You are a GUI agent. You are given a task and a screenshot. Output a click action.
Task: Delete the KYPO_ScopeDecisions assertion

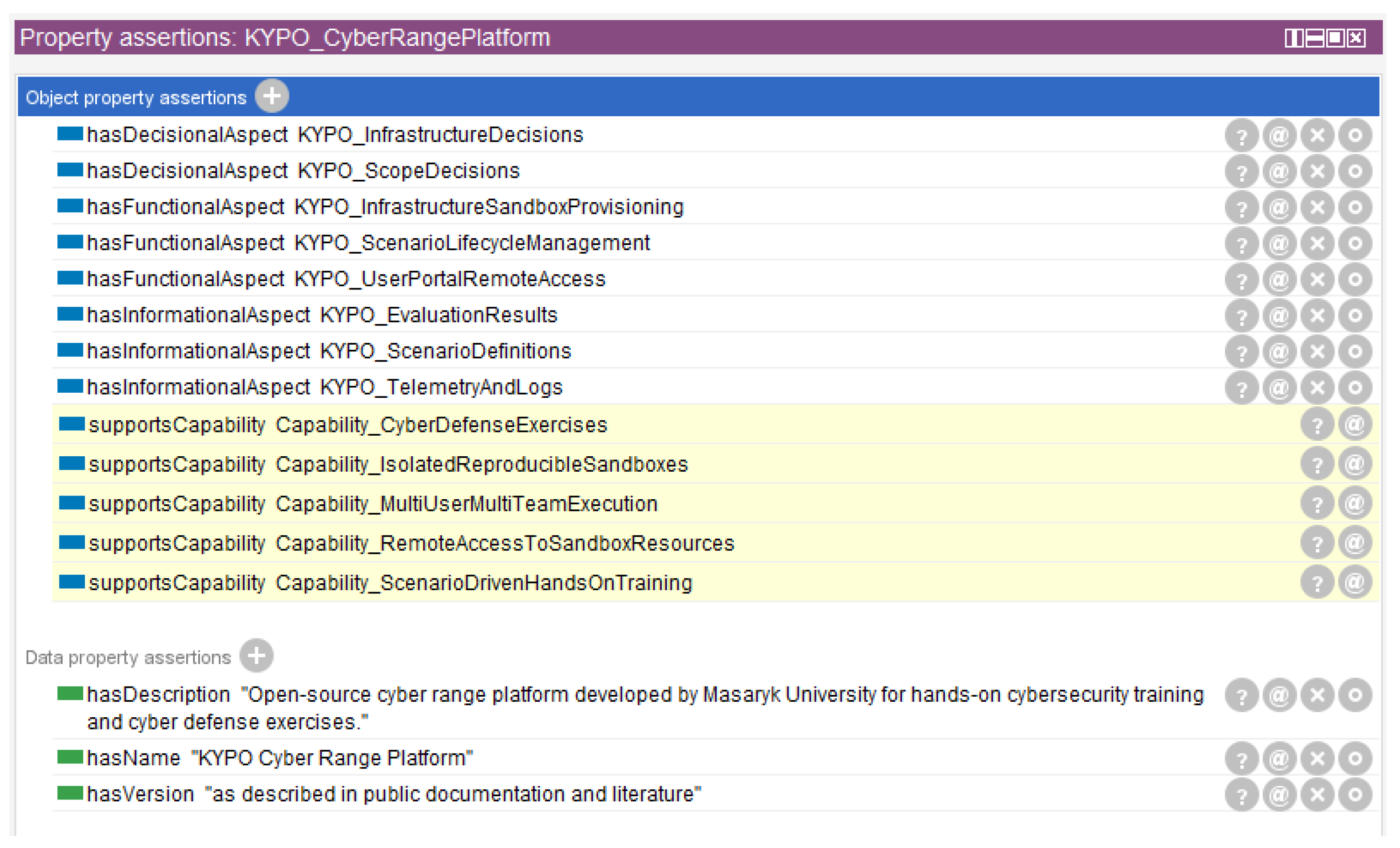coord(1318,171)
